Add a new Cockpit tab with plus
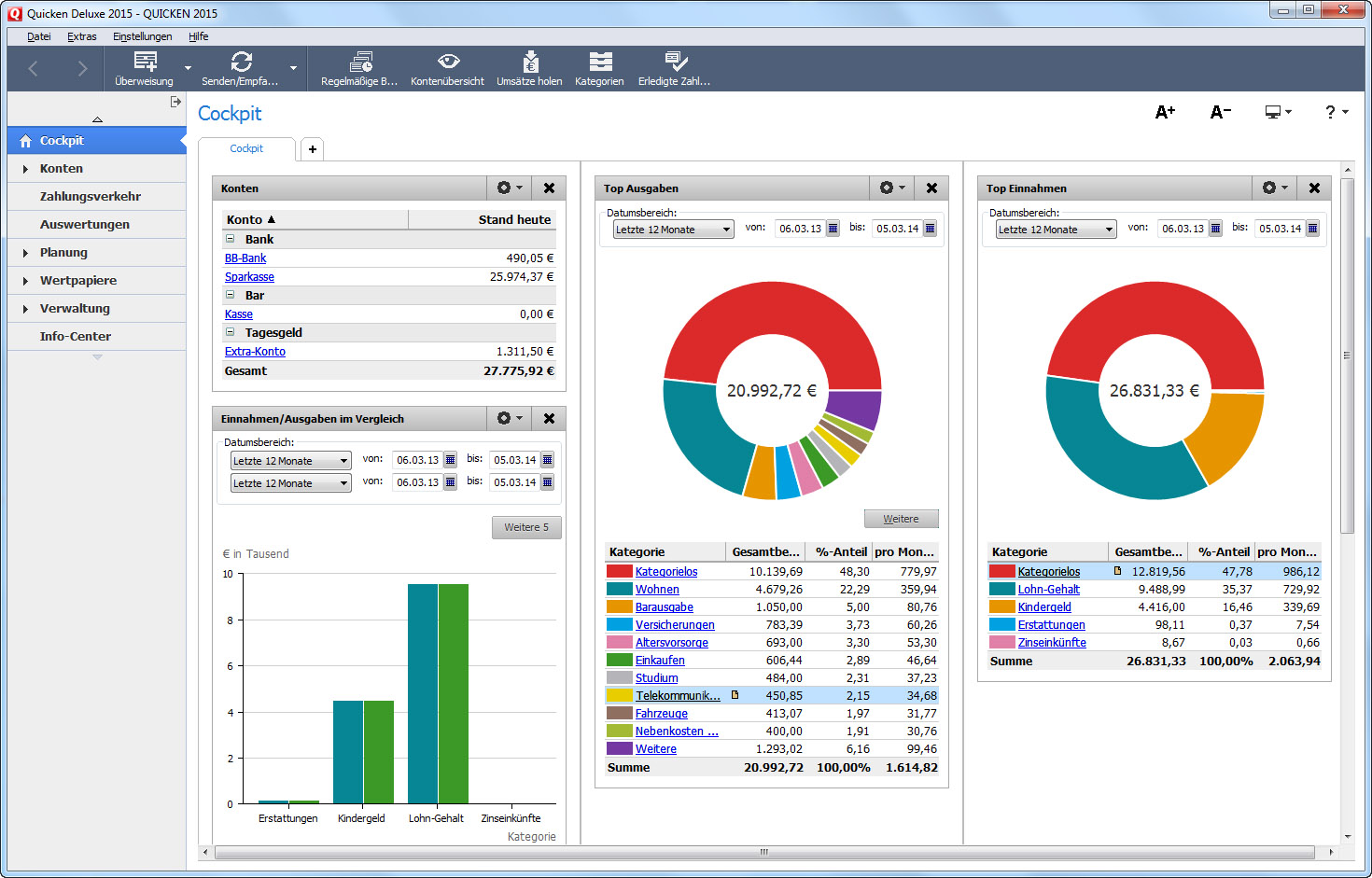This screenshot has height=878, width=1372. [x=313, y=149]
